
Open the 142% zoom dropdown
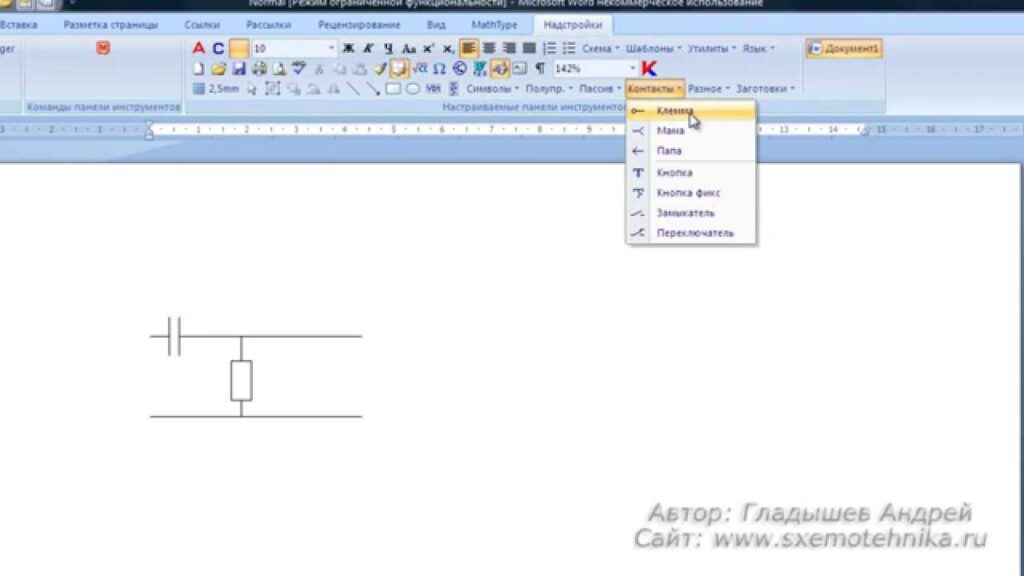(x=632, y=69)
